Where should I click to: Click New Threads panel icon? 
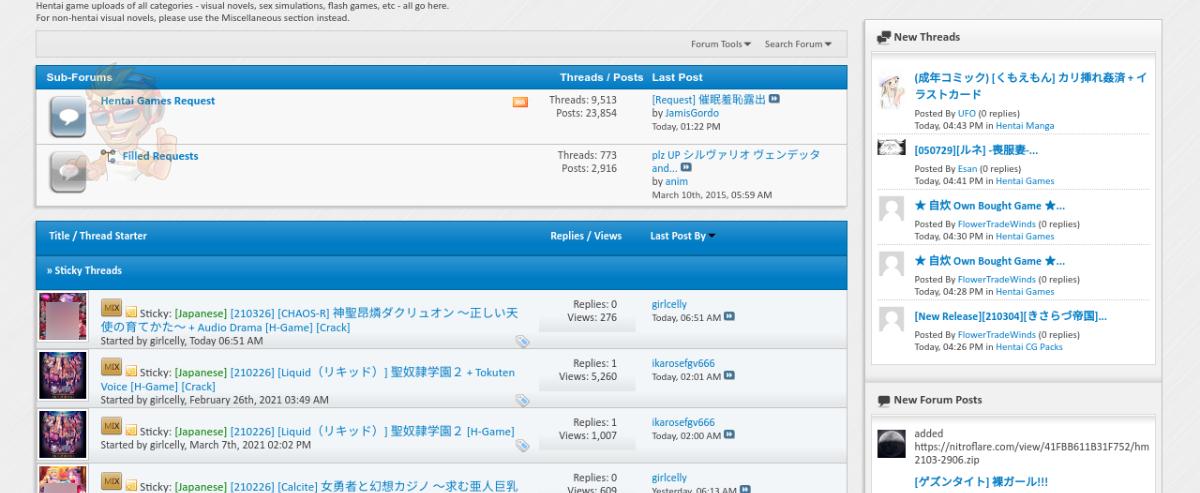click(884, 37)
